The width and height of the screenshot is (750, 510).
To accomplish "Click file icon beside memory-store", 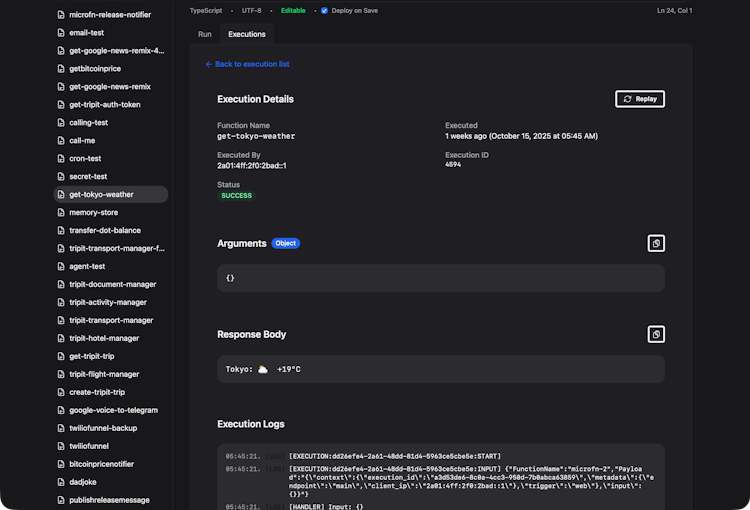I will [x=61, y=213].
